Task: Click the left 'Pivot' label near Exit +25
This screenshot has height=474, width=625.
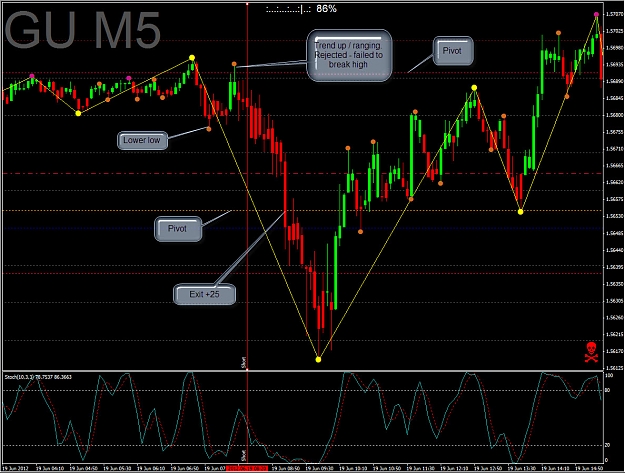Action: 178,229
